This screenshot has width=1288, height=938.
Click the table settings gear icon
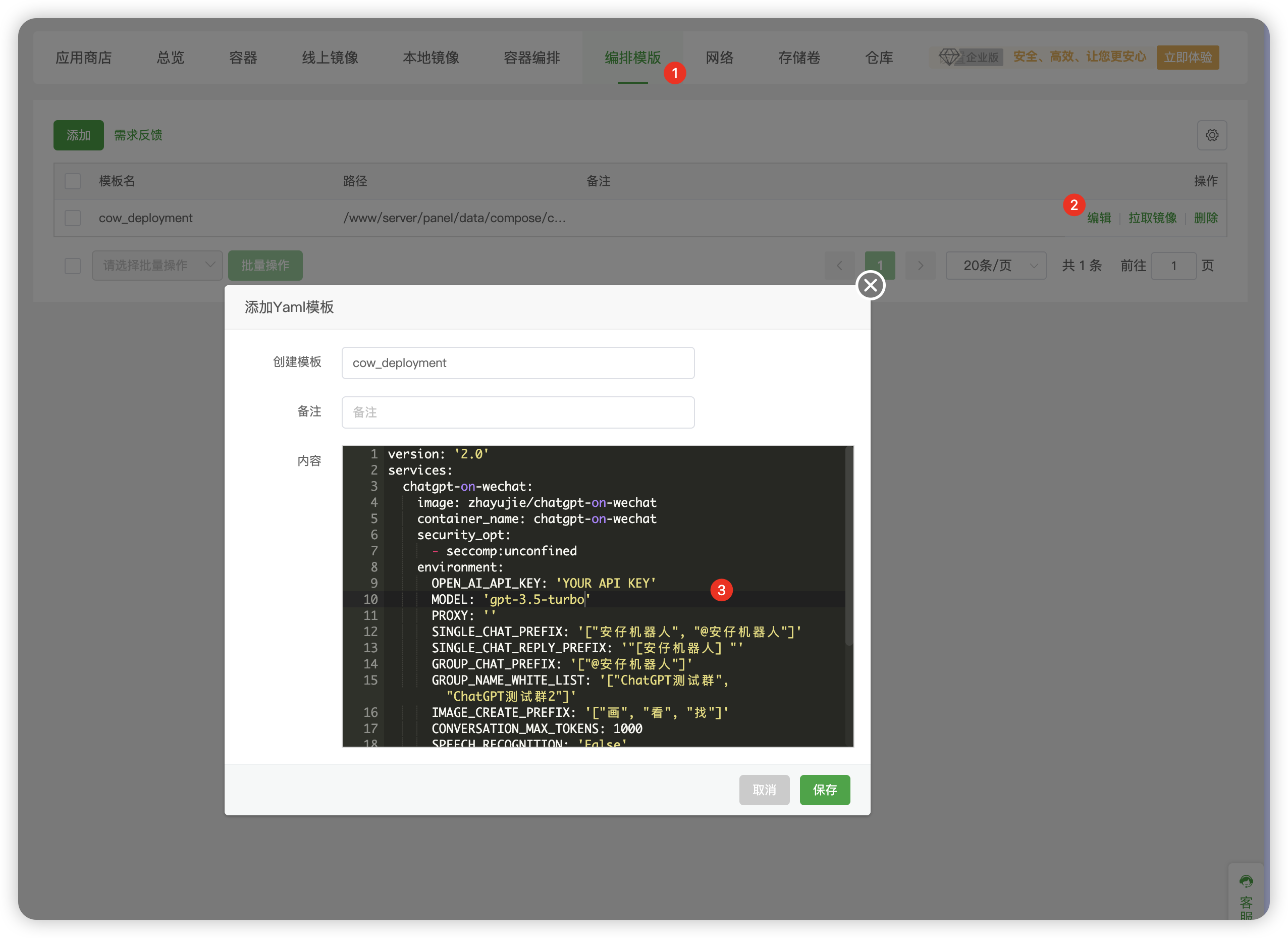coord(1212,135)
